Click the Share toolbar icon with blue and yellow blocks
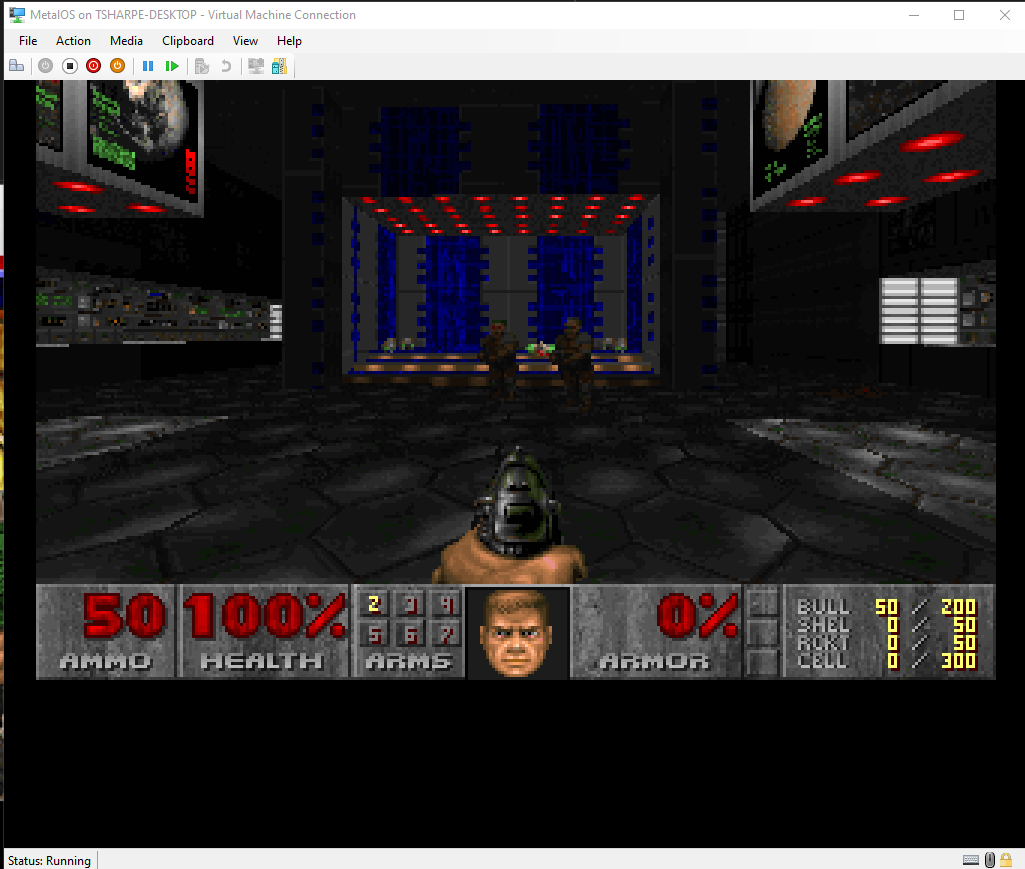 pyautogui.click(x=279, y=66)
